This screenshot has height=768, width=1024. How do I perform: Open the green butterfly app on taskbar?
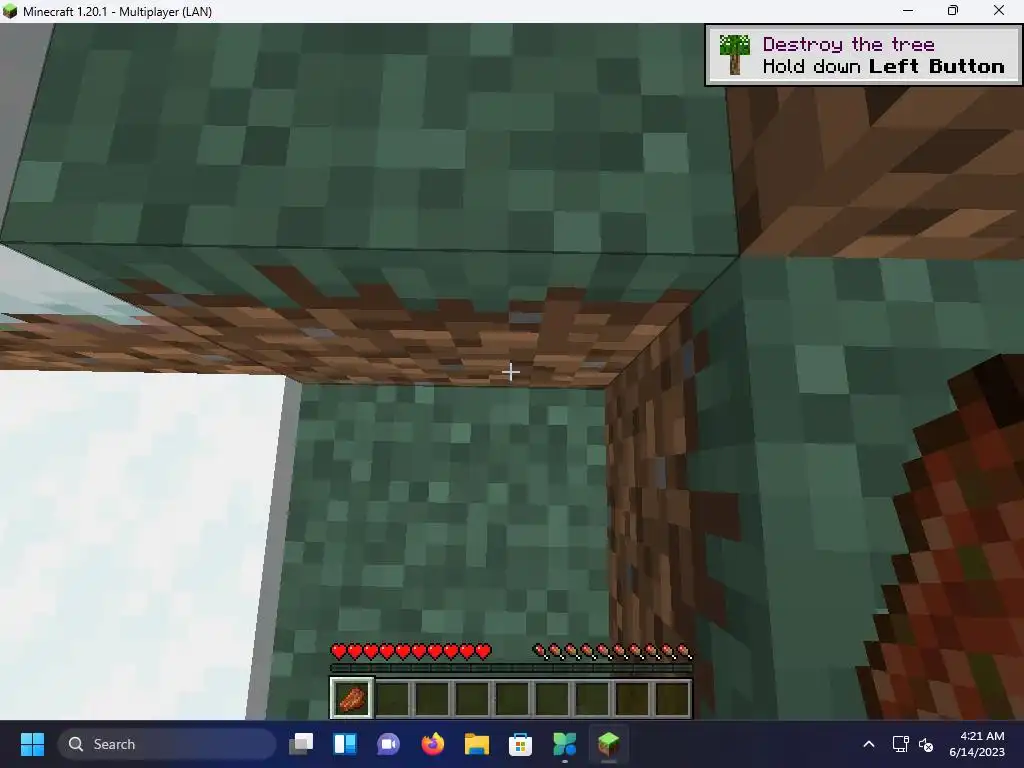pyautogui.click(x=564, y=744)
